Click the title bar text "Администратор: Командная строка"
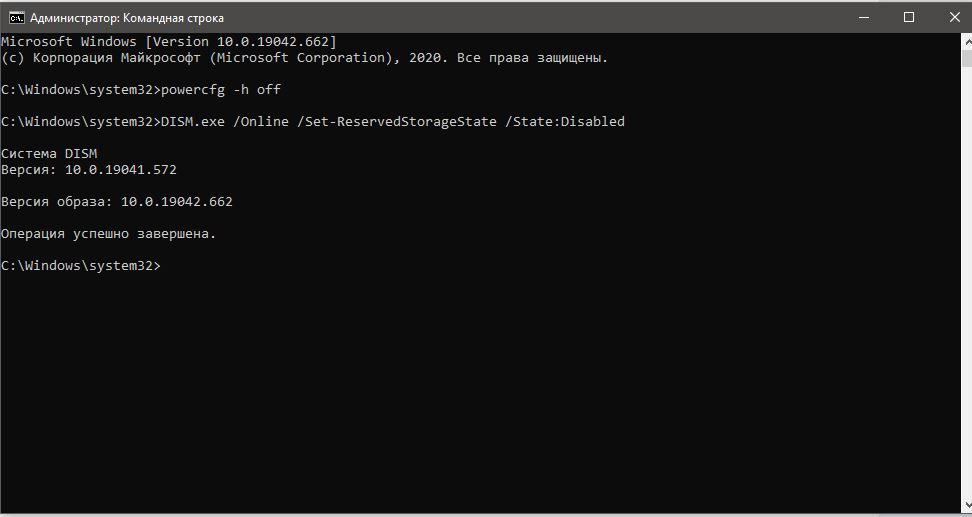The height and width of the screenshot is (517, 972). (x=128, y=18)
